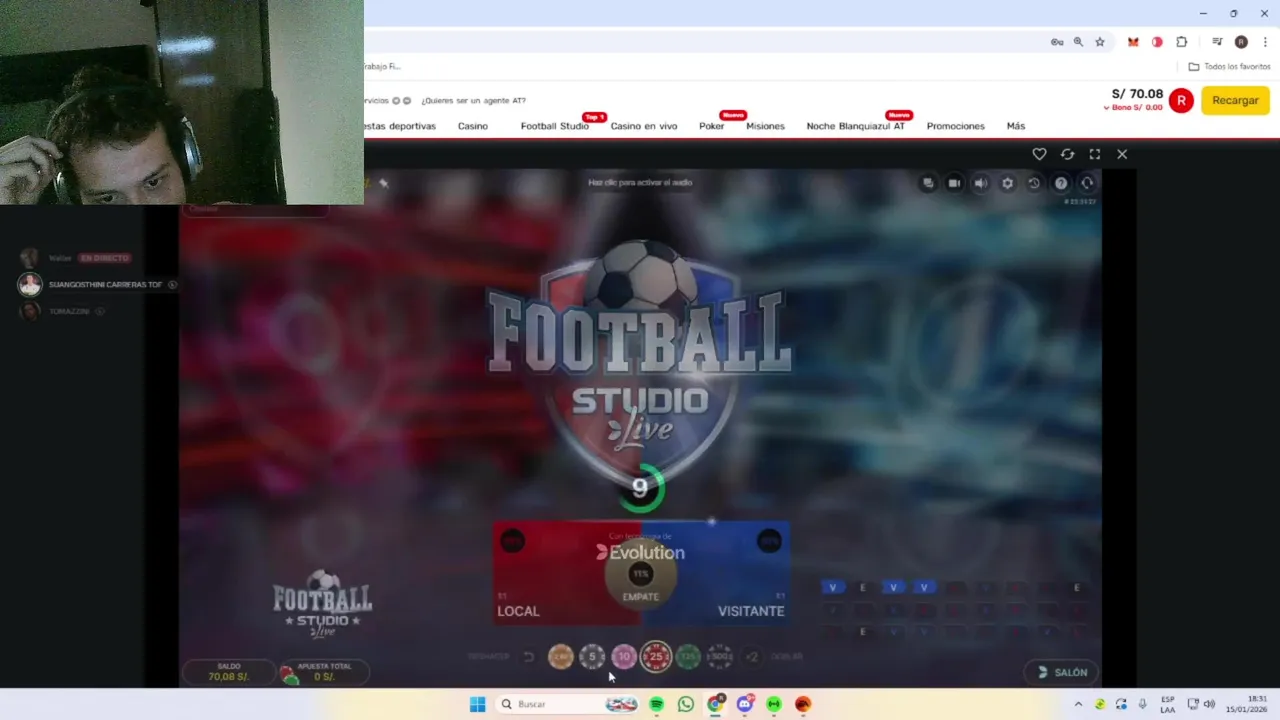The height and width of the screenshot is (720, 1280).
Task: Bookmark page with star icon
Action: pos(1100,42)
